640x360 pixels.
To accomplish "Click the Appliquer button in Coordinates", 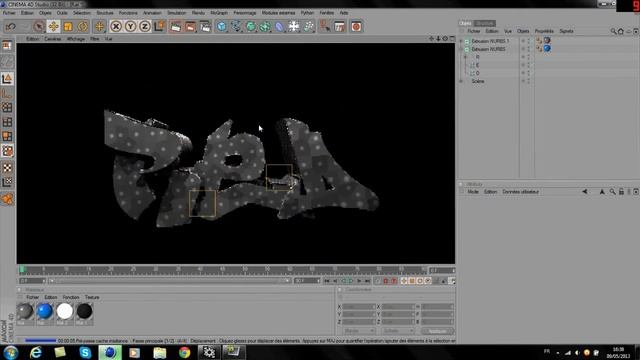I will coord(438,331).
